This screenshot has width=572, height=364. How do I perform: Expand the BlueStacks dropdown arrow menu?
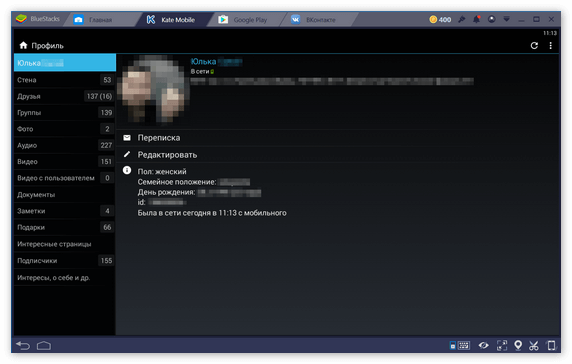click(507, 19)
